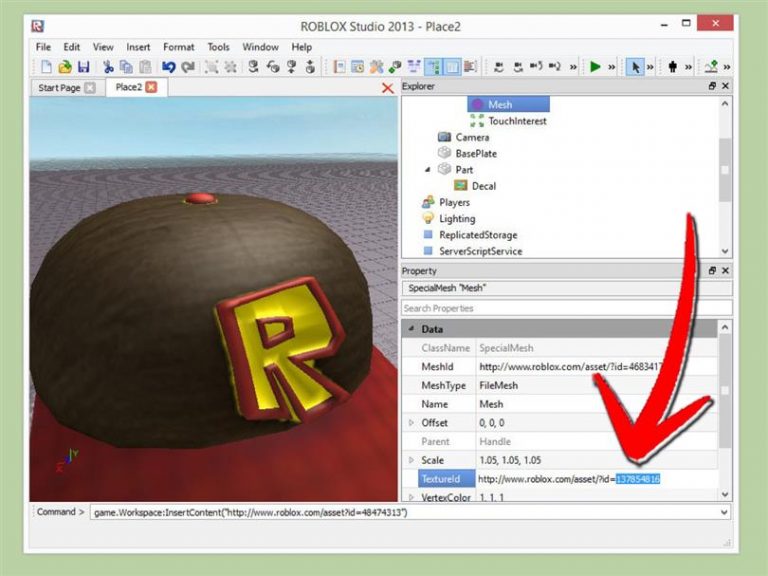Expand the VertexColor property arrow
The image size is (768, 576).
(x=411, y=497)
